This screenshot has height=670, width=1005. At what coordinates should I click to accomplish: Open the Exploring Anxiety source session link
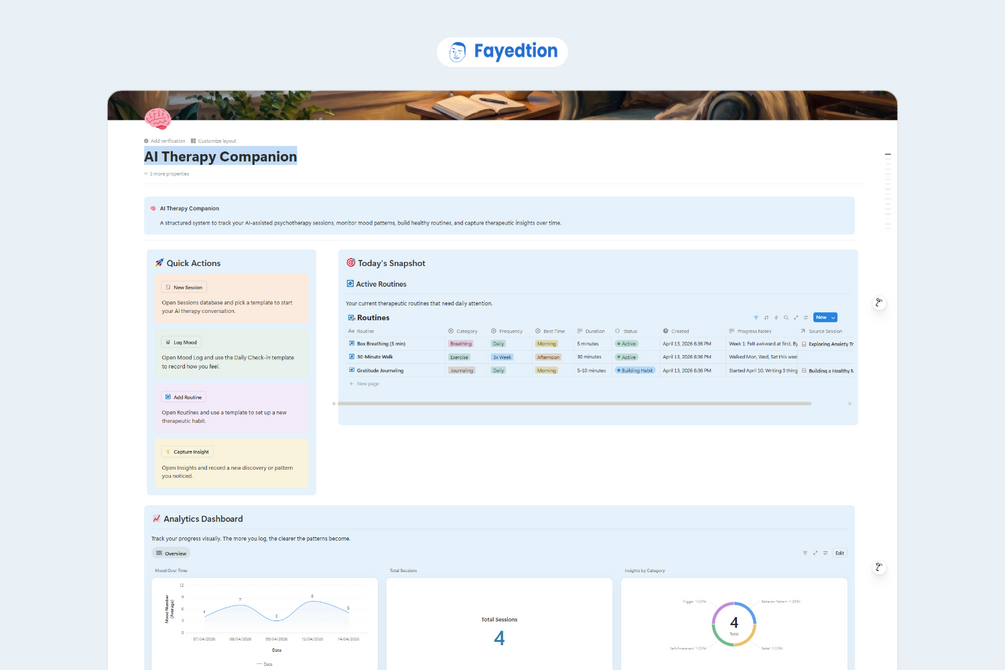point(827,344)
